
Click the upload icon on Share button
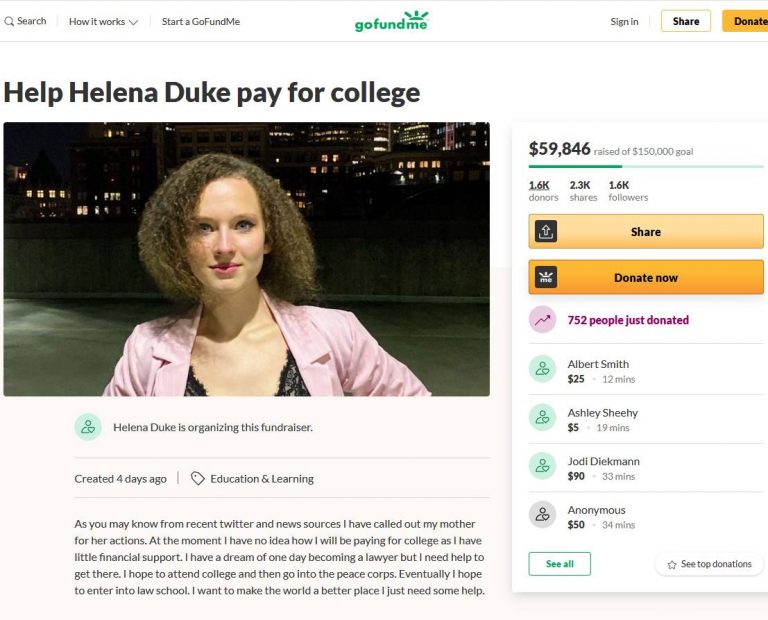tap(546, 231)
